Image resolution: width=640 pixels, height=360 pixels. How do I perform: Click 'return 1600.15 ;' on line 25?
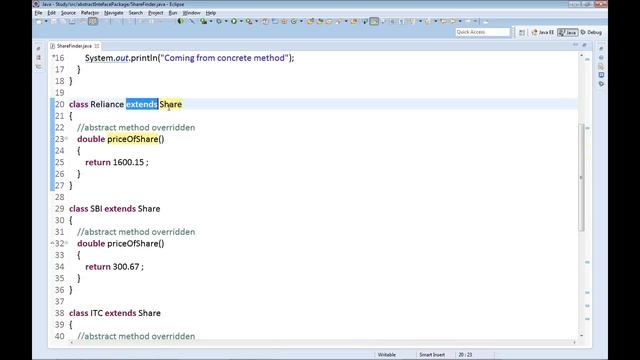click(117, 162)
